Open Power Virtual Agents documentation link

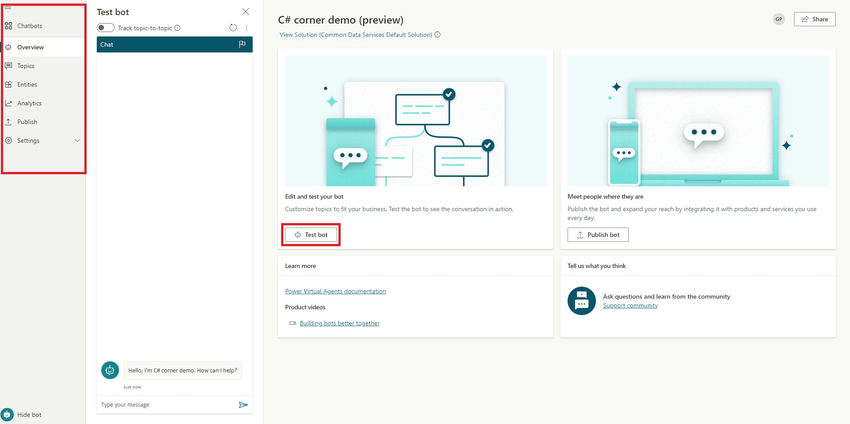coord(336,291)
